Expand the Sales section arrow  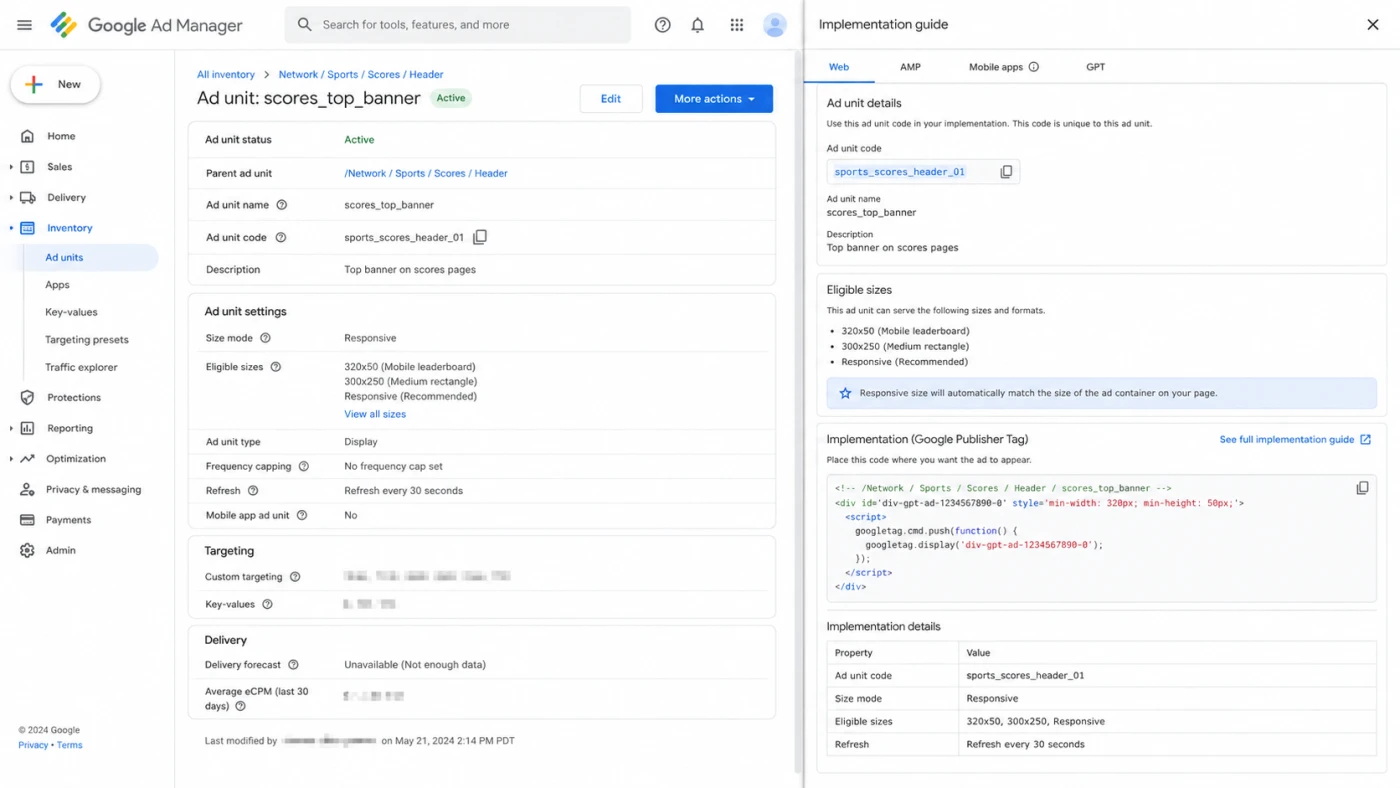click(11, 167)
